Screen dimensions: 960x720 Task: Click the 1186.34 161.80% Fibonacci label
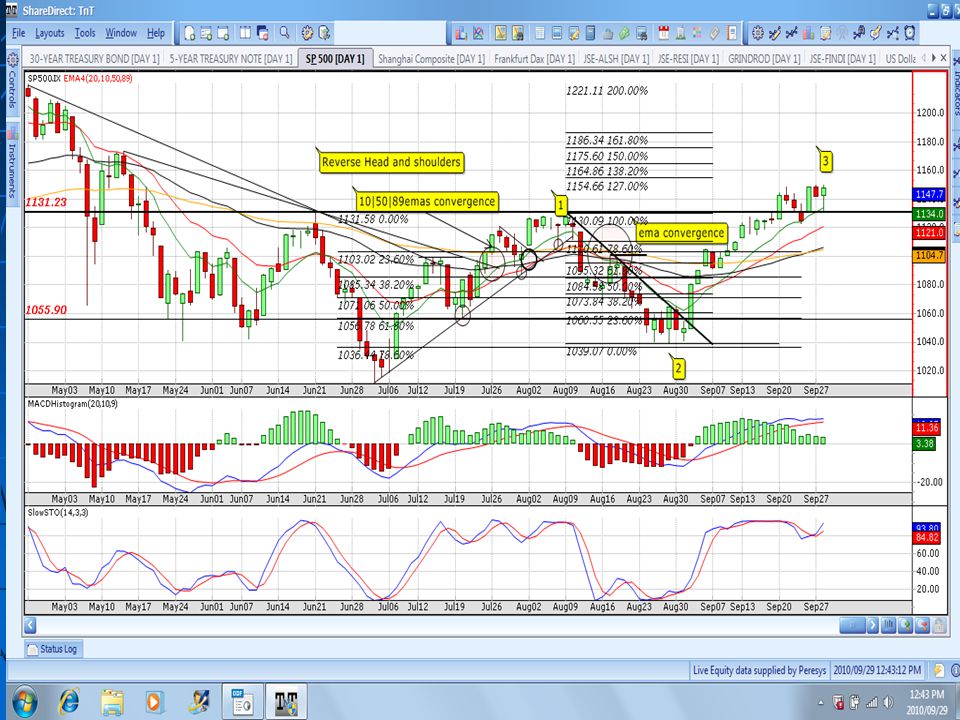607,141
